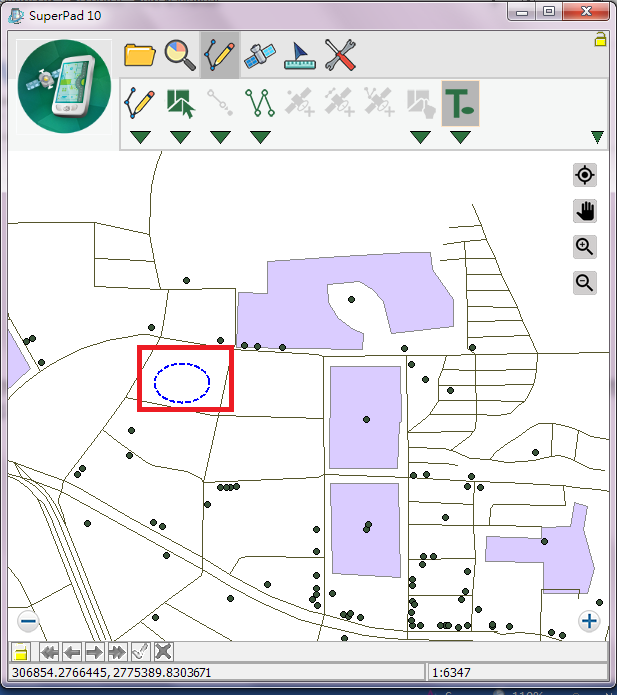Click the brush/confirm edit icon bottom toolbar
Image resolution: width=617 pixels, height=695 pixels.
pos(141,652)
